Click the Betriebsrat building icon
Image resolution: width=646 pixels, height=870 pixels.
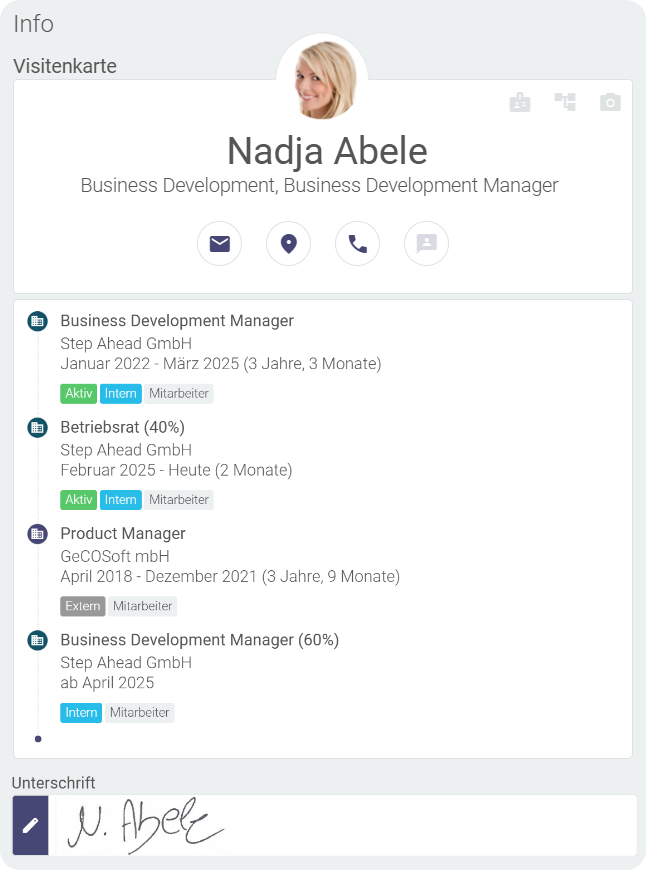[37, 427]
